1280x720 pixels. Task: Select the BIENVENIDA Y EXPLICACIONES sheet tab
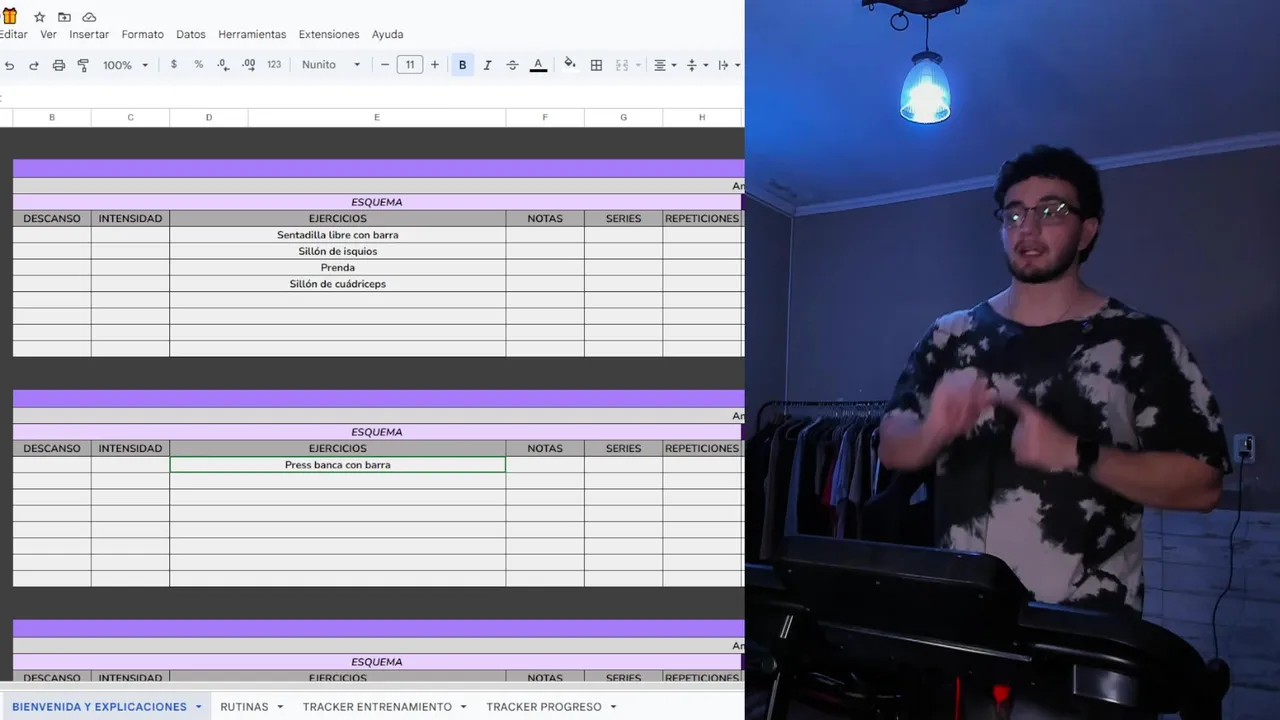pyautogui.click(x=99, y=707)
